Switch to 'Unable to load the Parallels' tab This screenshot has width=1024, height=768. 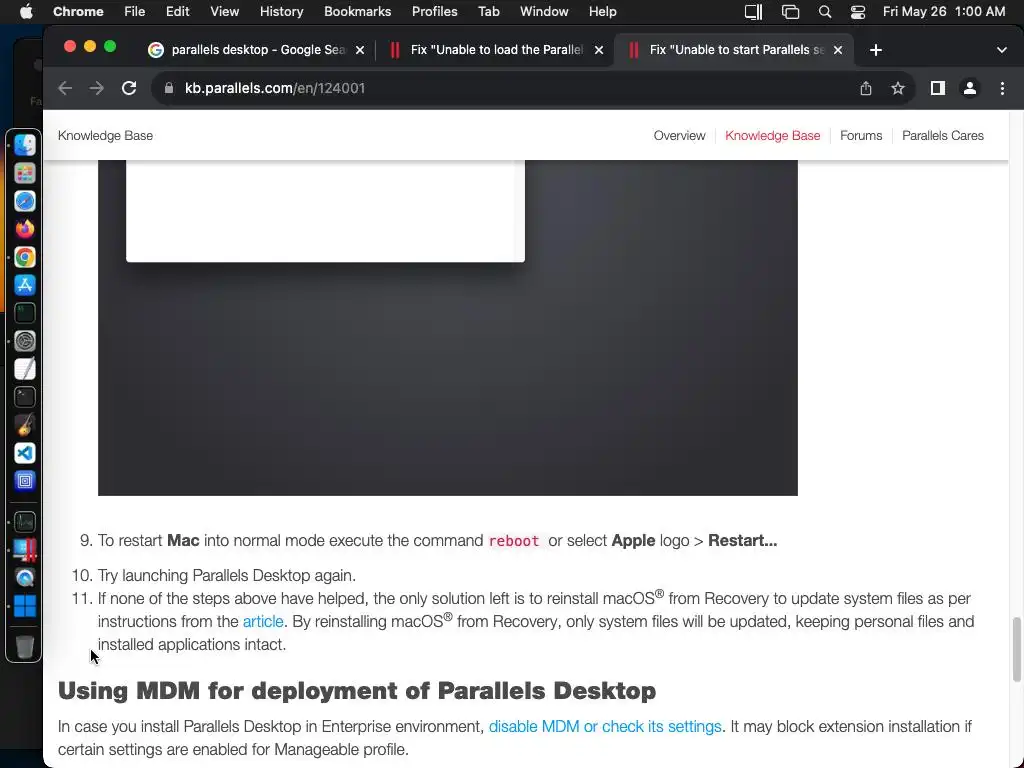pyautogui.click(x=495, y=50)
